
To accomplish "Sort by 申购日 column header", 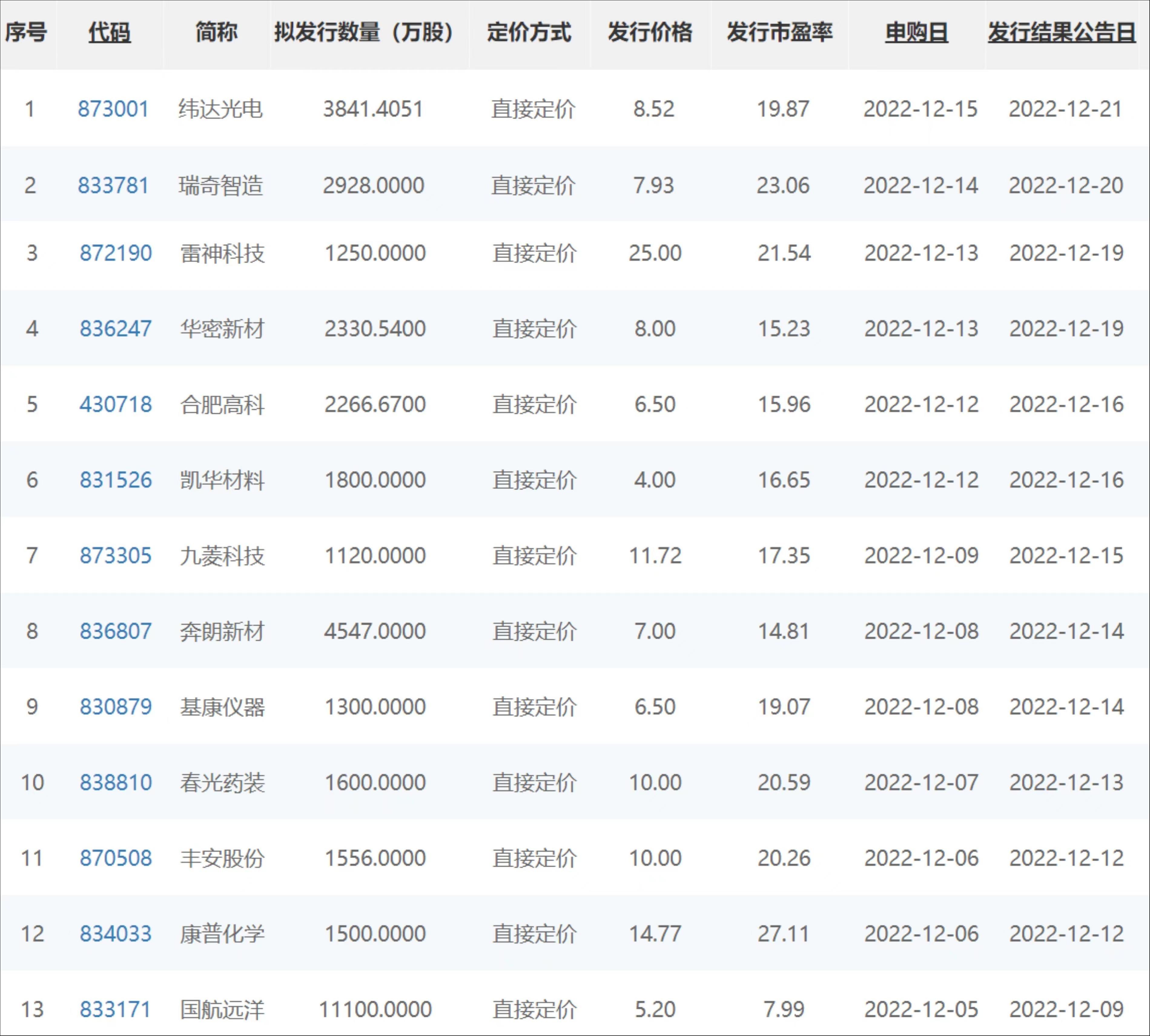I will tap(916, 32).
